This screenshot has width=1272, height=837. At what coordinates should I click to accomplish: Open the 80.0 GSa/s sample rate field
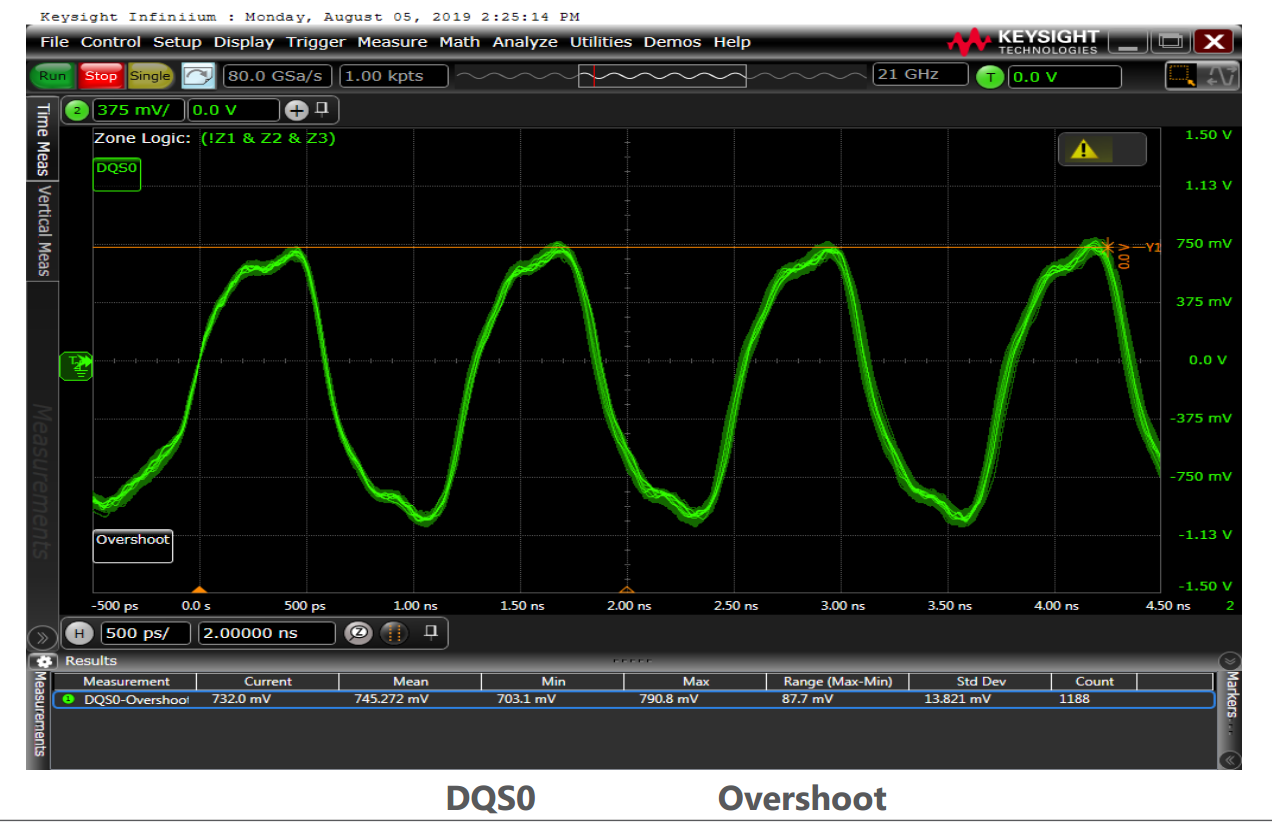tap(277, 76)
